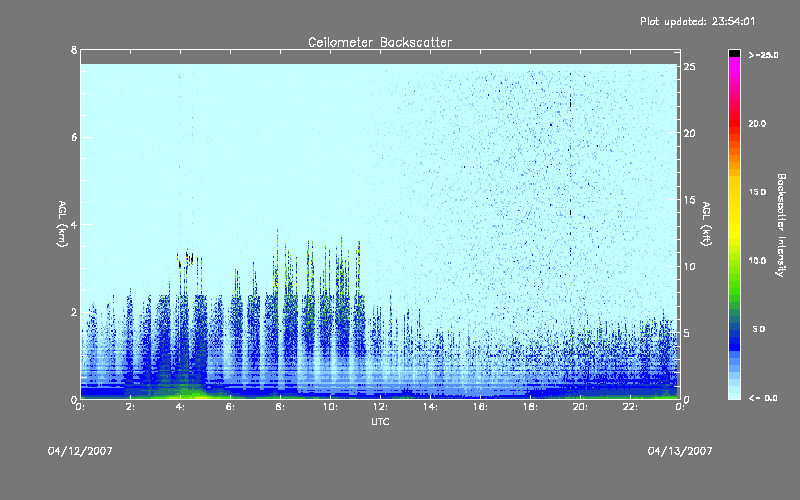Click the AGL (kft) axis title
The image size is (800, 500).
click(x=706, y=224)
